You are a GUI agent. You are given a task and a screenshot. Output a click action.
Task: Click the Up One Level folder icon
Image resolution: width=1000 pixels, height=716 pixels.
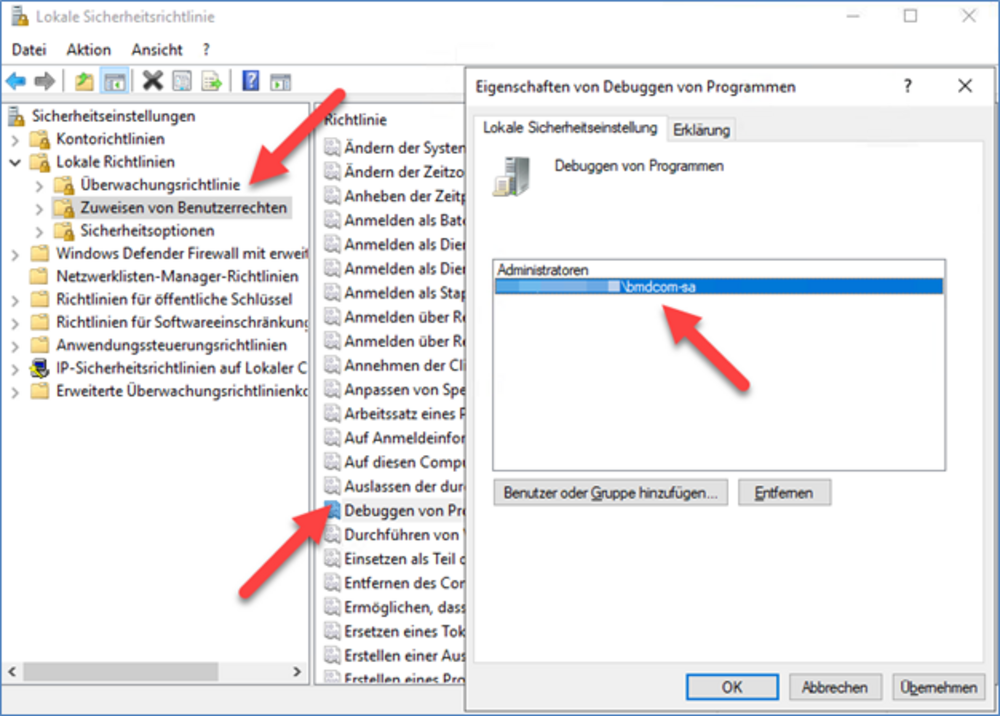[x=85, y=81]
